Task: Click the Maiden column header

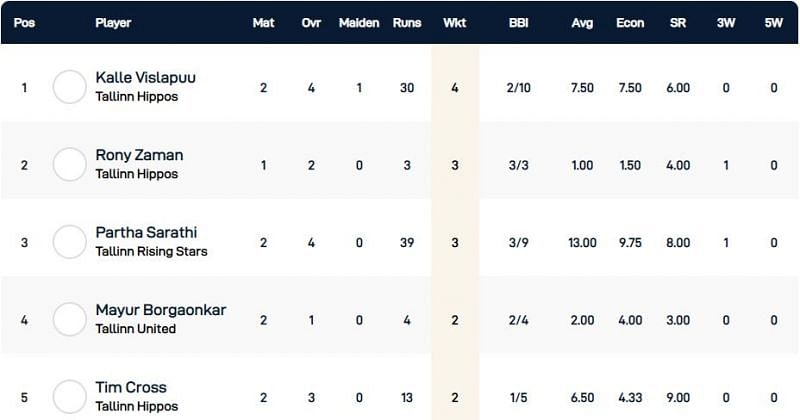Action: coord(359,22)
